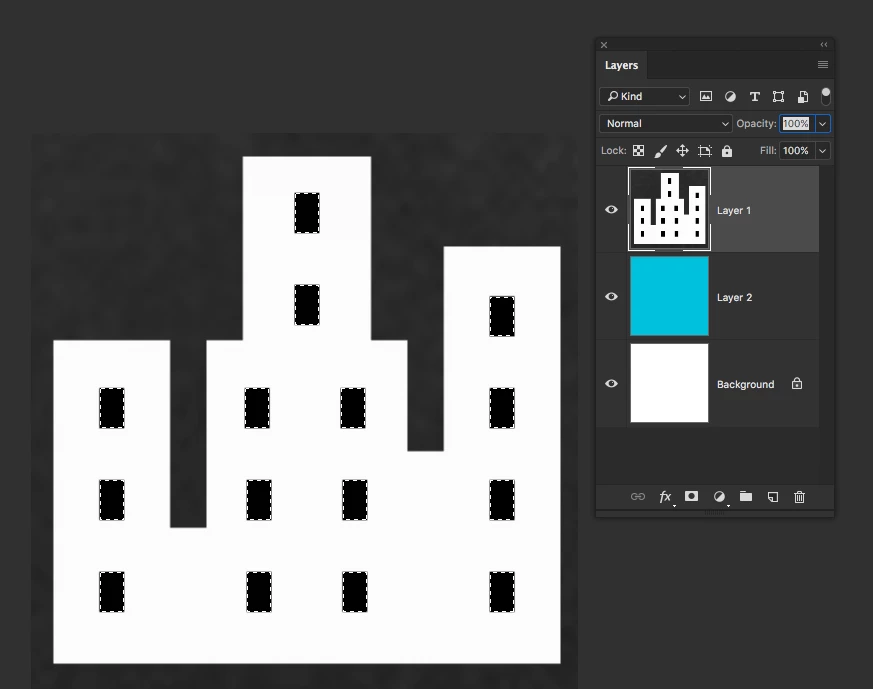Filter layers by adjustment layers icon
873x689 pixels.
coord(730,97)
